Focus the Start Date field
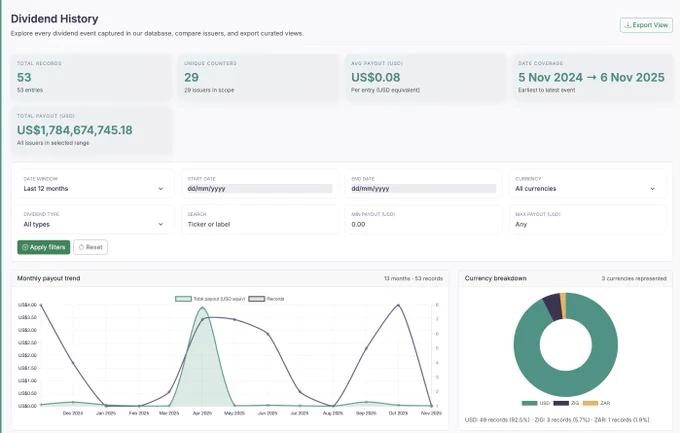Screen dimensions: 680x433 [260, 189]
